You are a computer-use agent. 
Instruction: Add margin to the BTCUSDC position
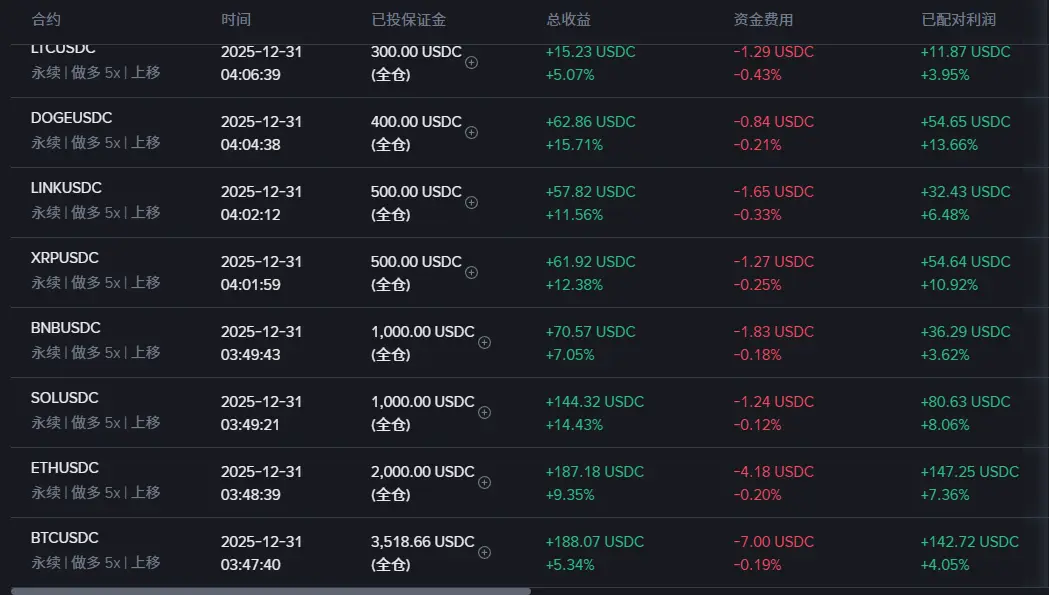point(484,552)
